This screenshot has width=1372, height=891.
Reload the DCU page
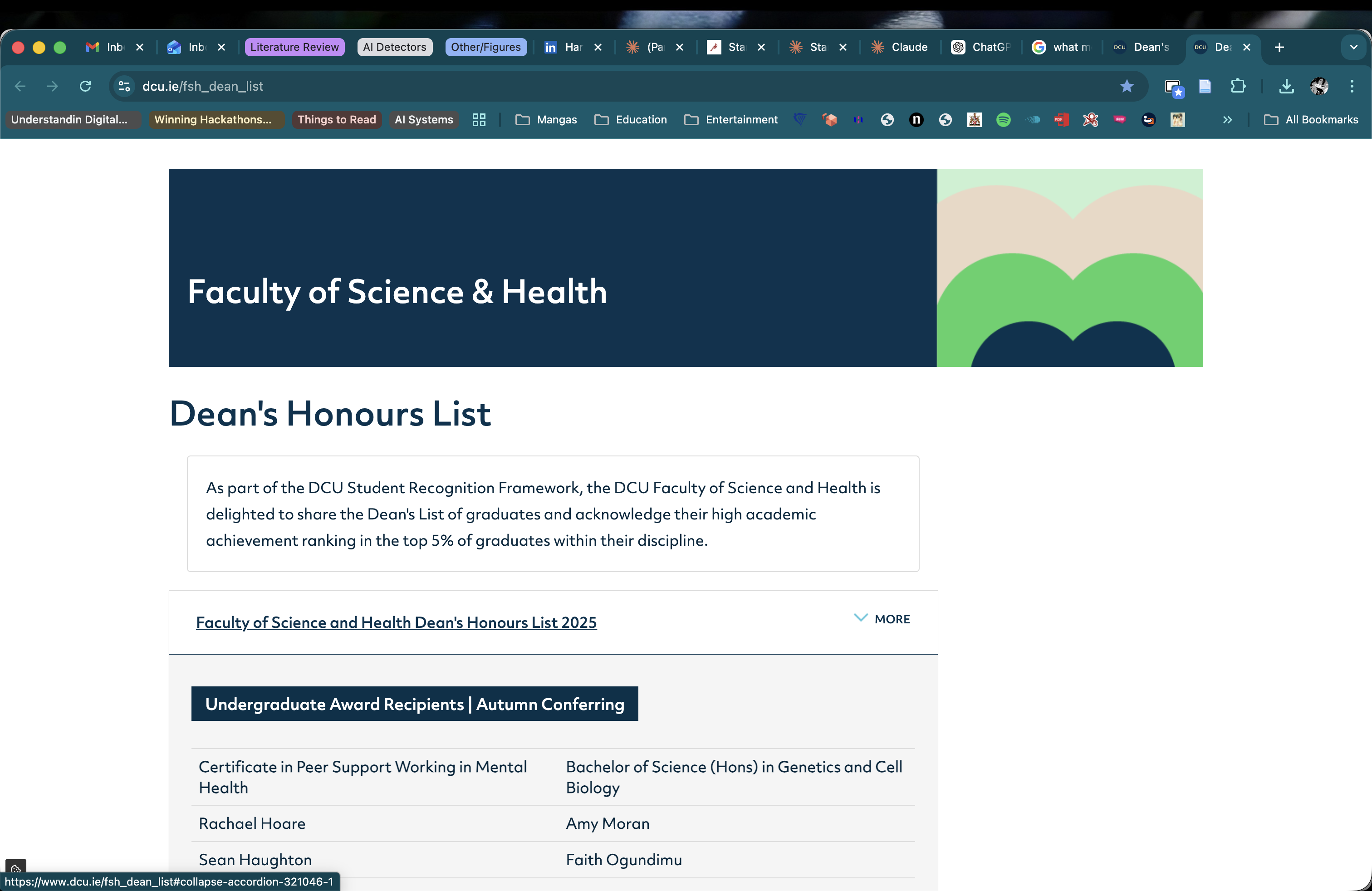pos(85,87)
